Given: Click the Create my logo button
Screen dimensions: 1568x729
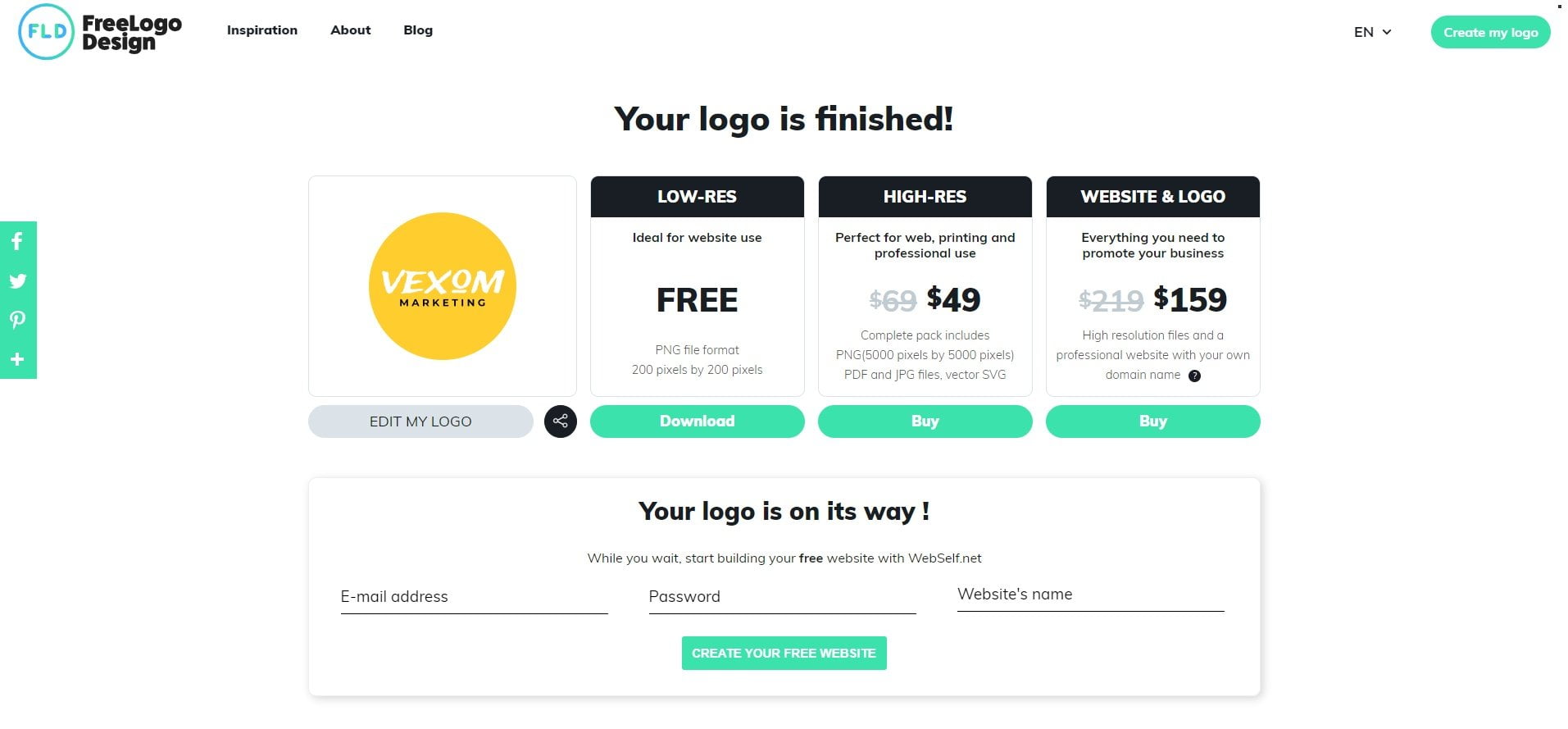Looking at the screenshot, I should tap(1490, 32).
